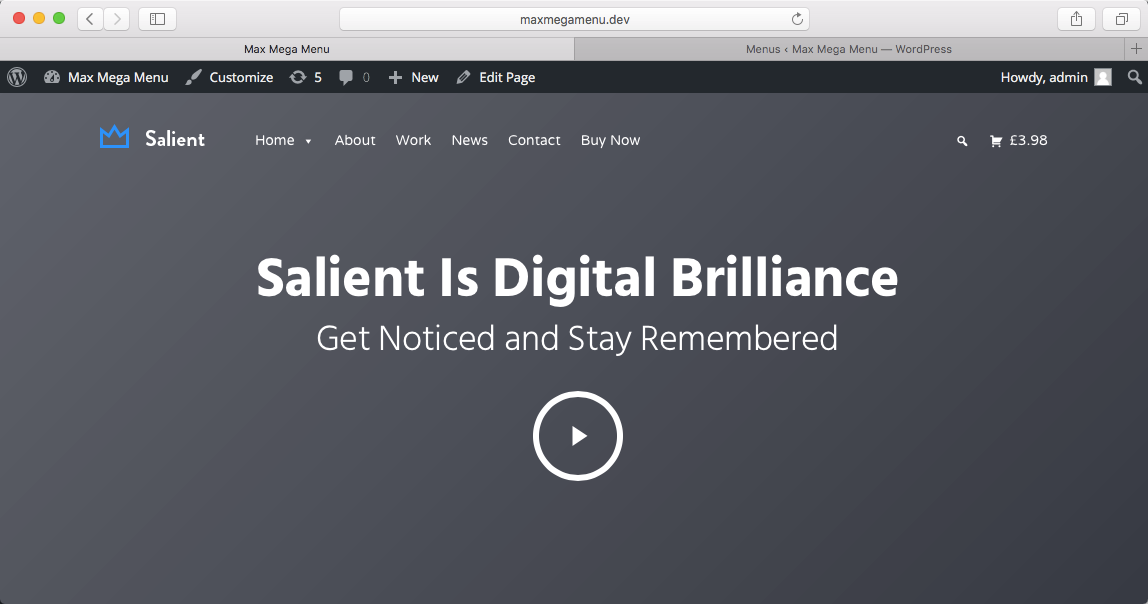Go forward with Safari's forward arrow
Image resolution: width=1148 pixels, height=604 pixels.
tap(117, 19)
